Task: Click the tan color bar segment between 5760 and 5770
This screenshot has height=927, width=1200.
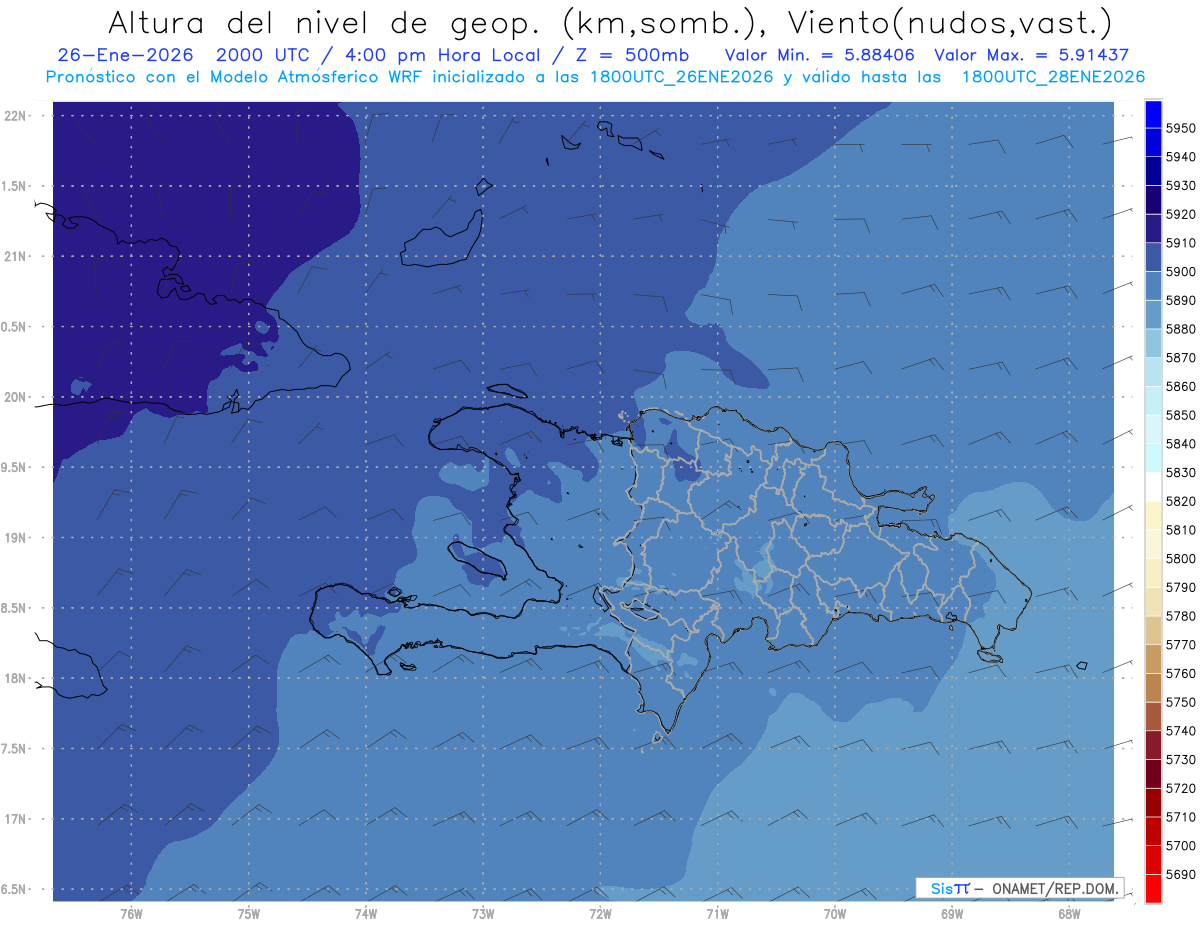Action: point(1153,659)
